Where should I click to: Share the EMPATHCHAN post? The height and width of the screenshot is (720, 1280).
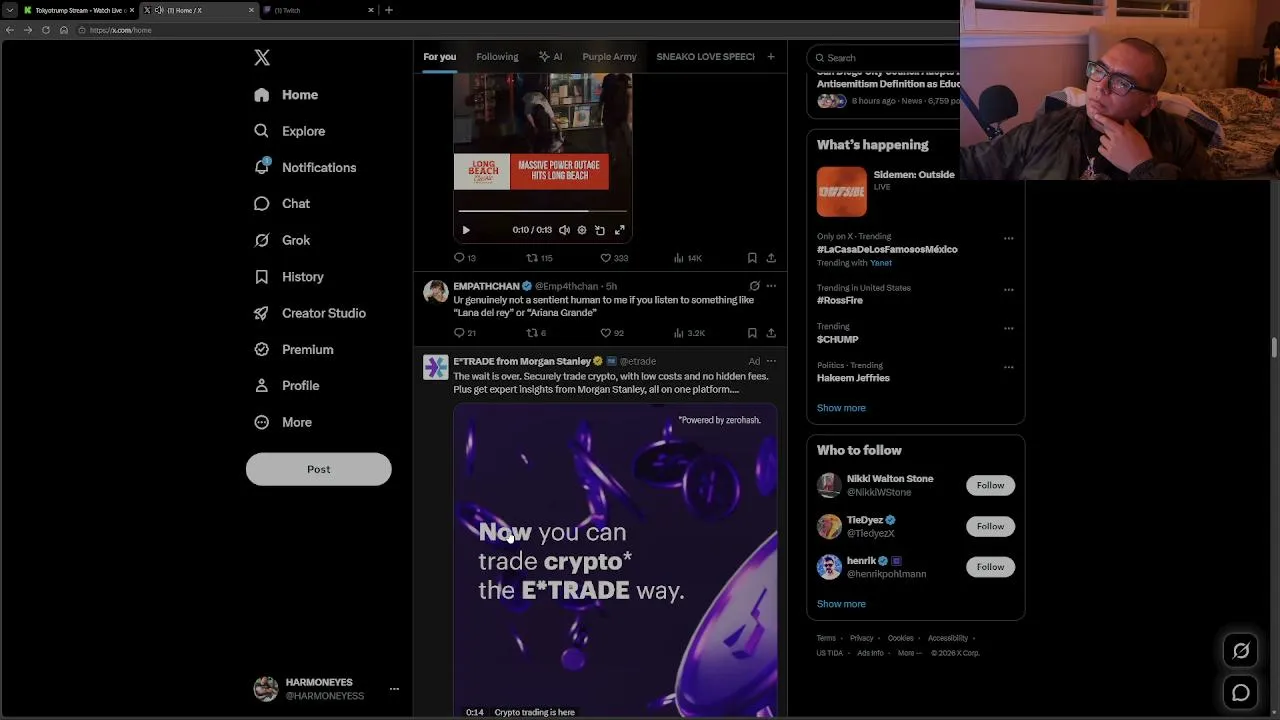click(771, 333)
